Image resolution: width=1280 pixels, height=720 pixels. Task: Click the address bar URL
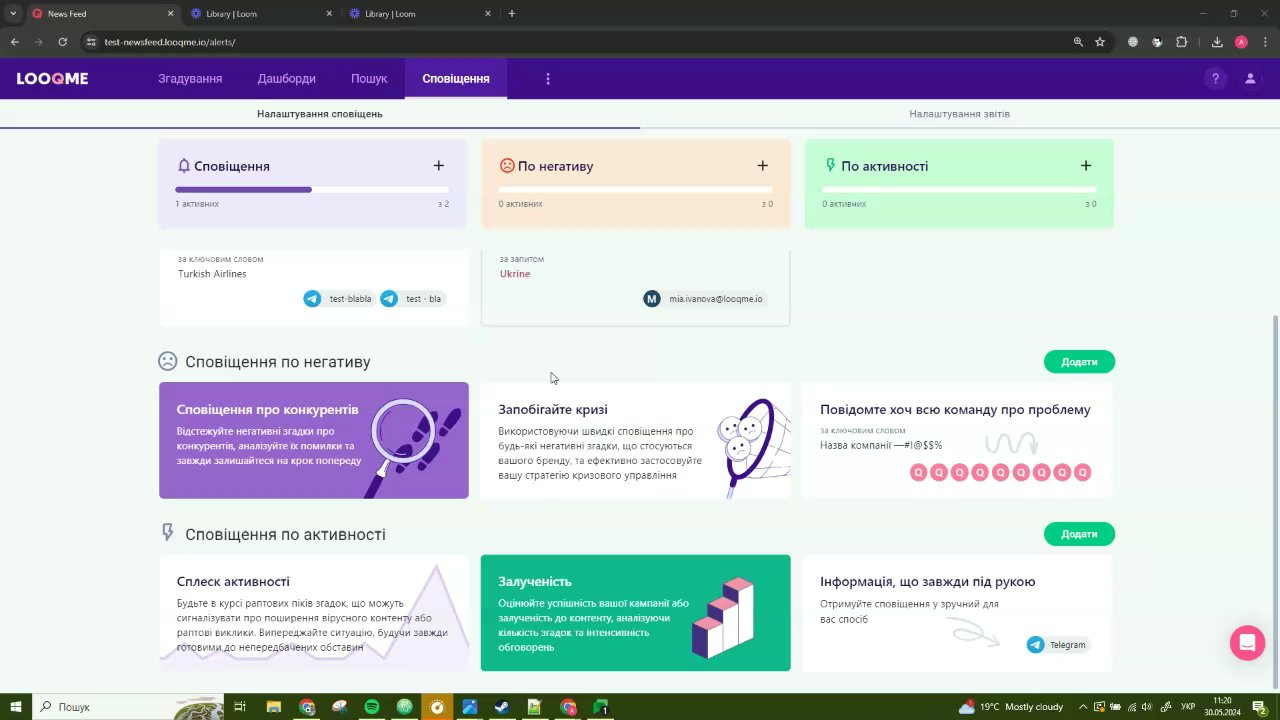click(x=170, y=42)
